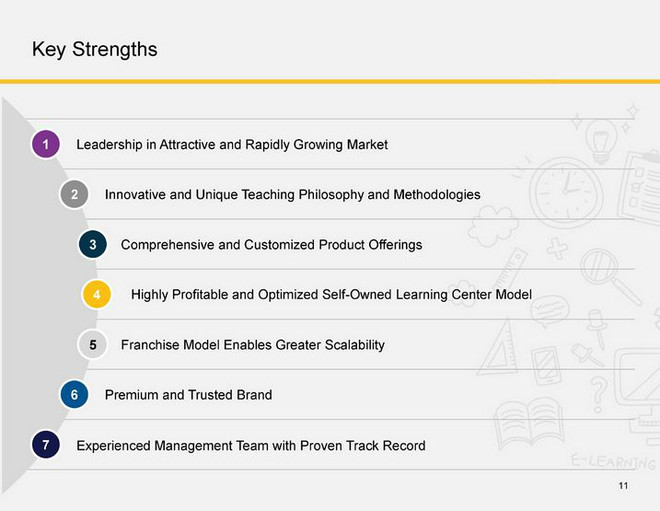Image resolution: width=660 pixels, height=511 pixels.
Task: Click the clock sketch in background
Action: (x=566, y=192)
